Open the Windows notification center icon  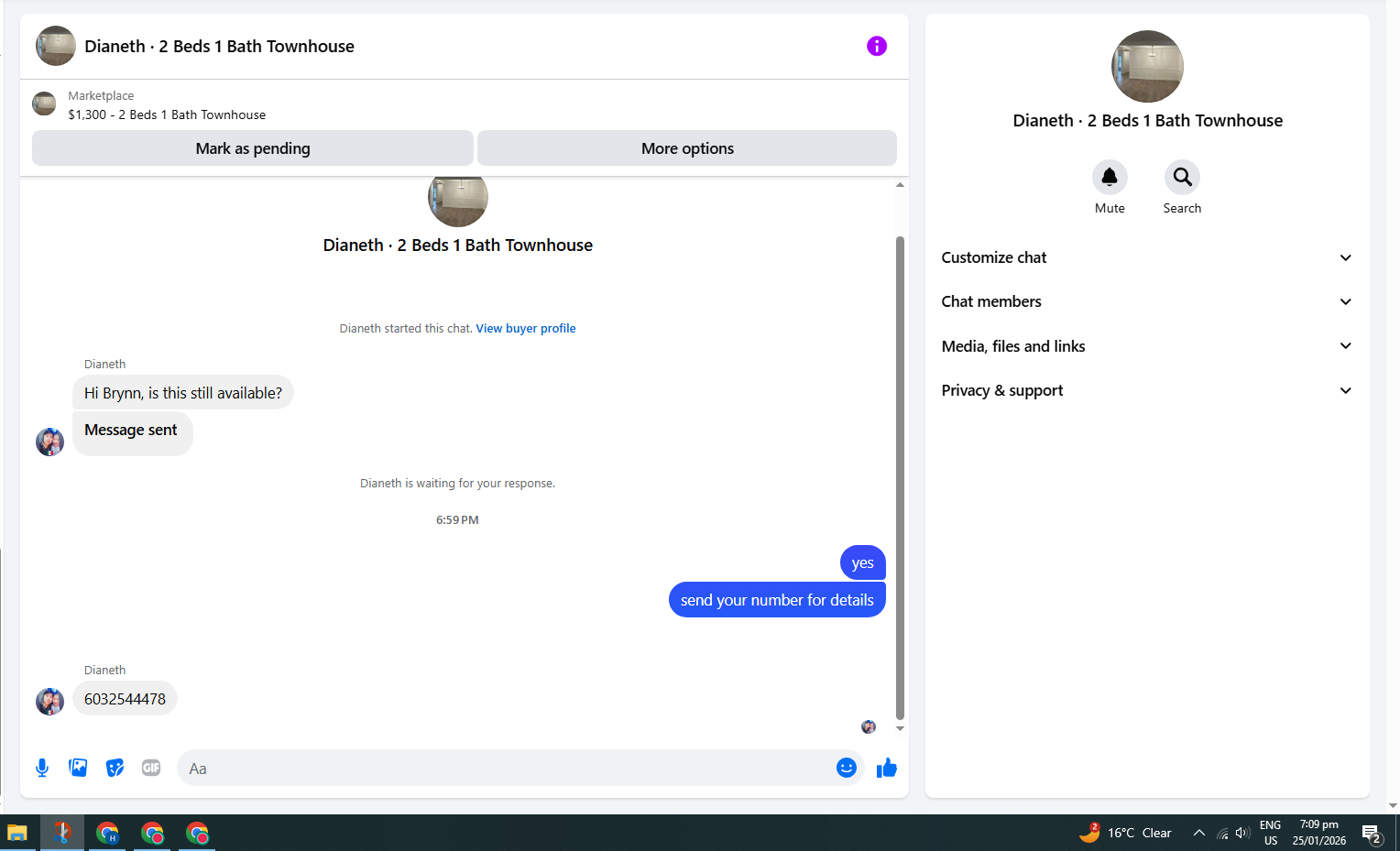tap(1372, 834)
